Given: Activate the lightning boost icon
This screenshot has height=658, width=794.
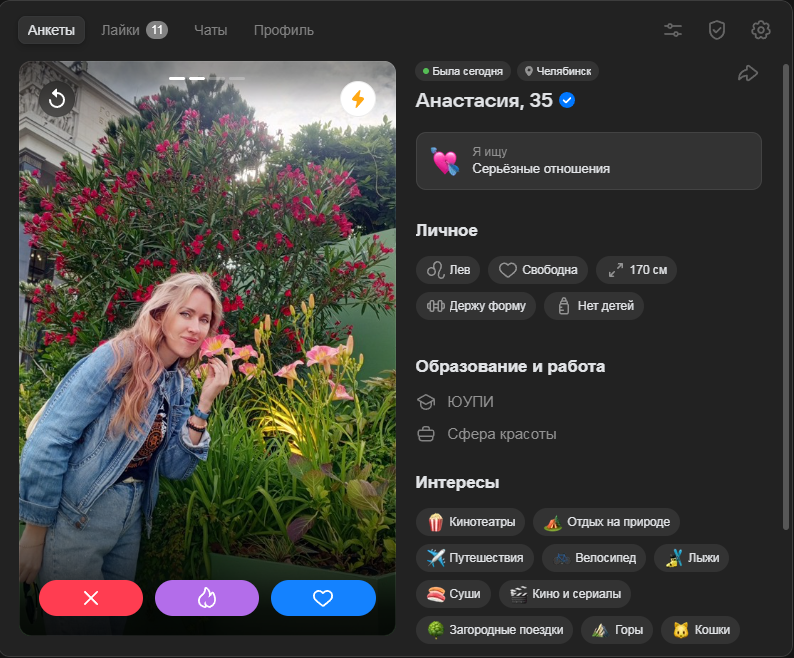Looking at the screenshot, I should coord(357,98).
